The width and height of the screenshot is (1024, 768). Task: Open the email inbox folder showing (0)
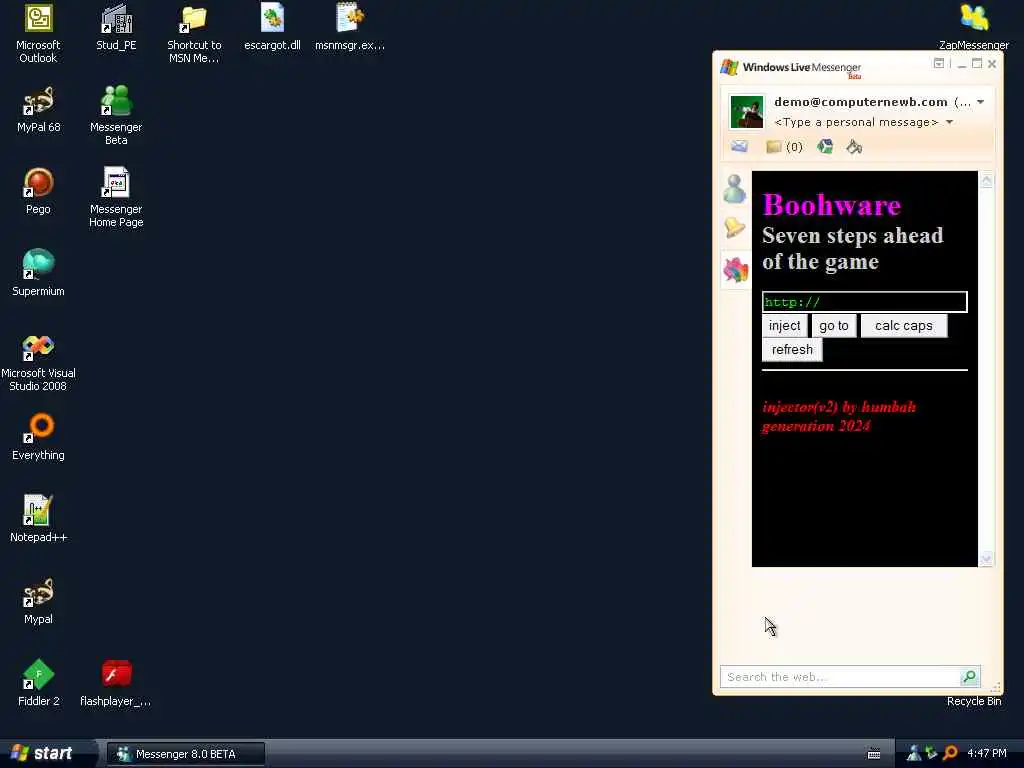pos(784,147)
